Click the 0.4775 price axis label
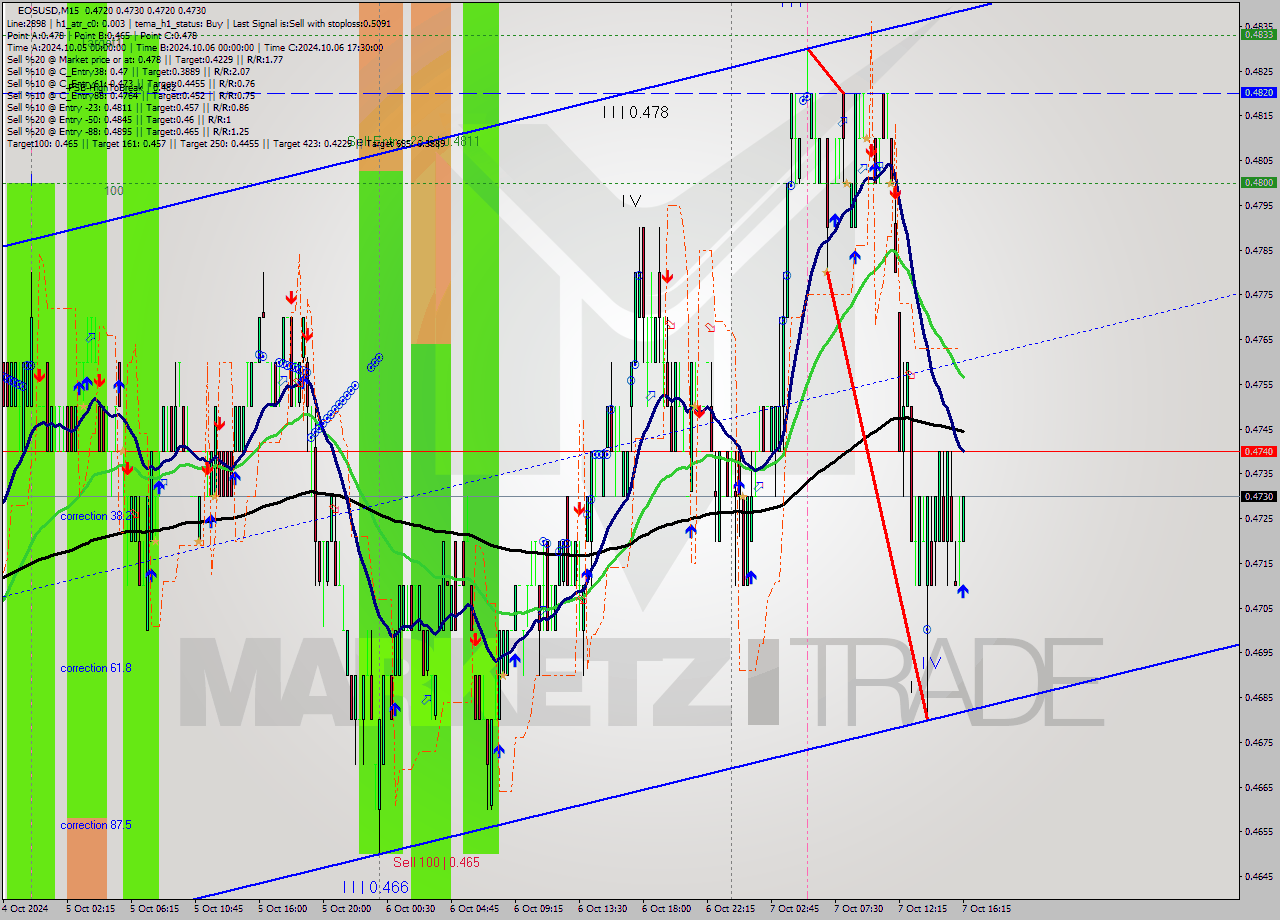The image size is (1280, 920). point(1257,295)
